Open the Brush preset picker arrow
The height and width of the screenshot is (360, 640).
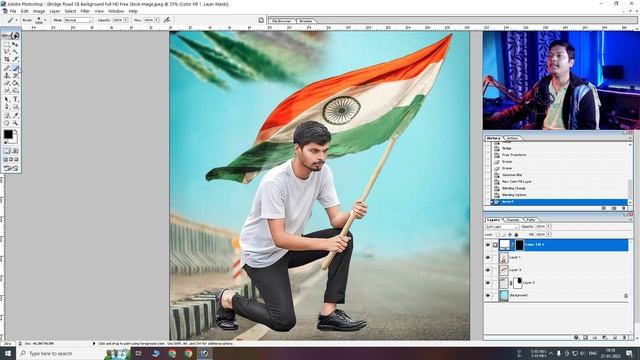click(45, 20)
